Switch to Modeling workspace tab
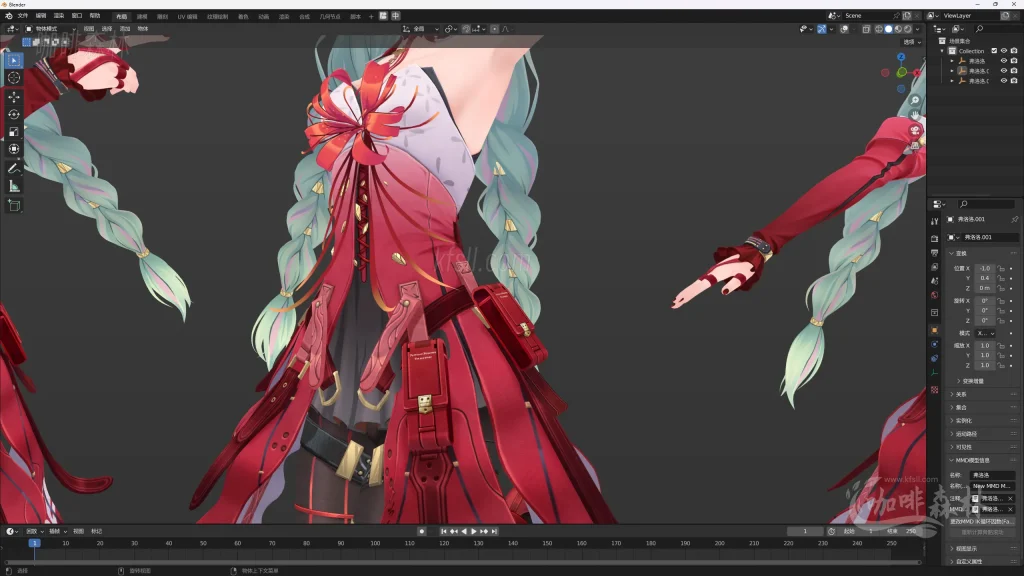The image size is (1024, 576). tap(142, 16)
